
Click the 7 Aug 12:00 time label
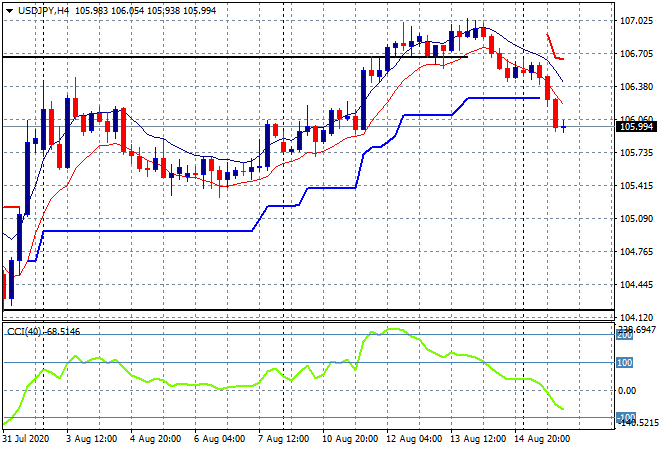(283, 439)
